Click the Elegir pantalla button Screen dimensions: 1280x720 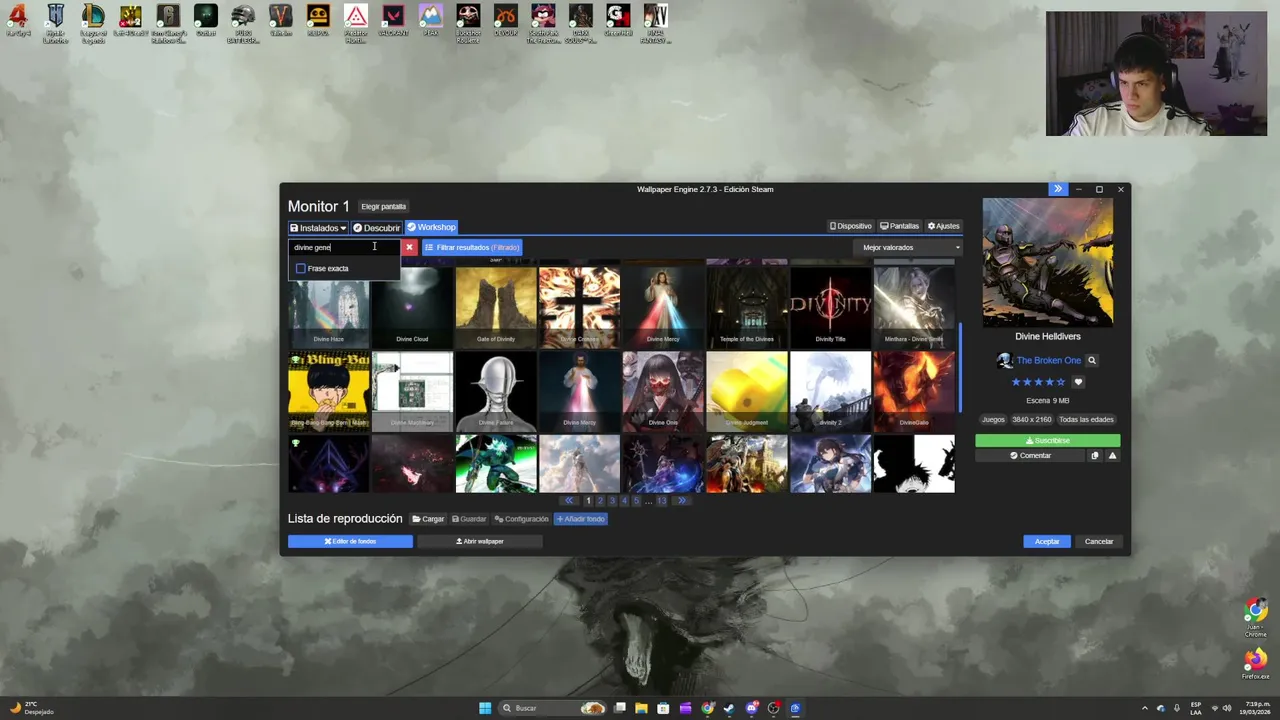point(383,207)
